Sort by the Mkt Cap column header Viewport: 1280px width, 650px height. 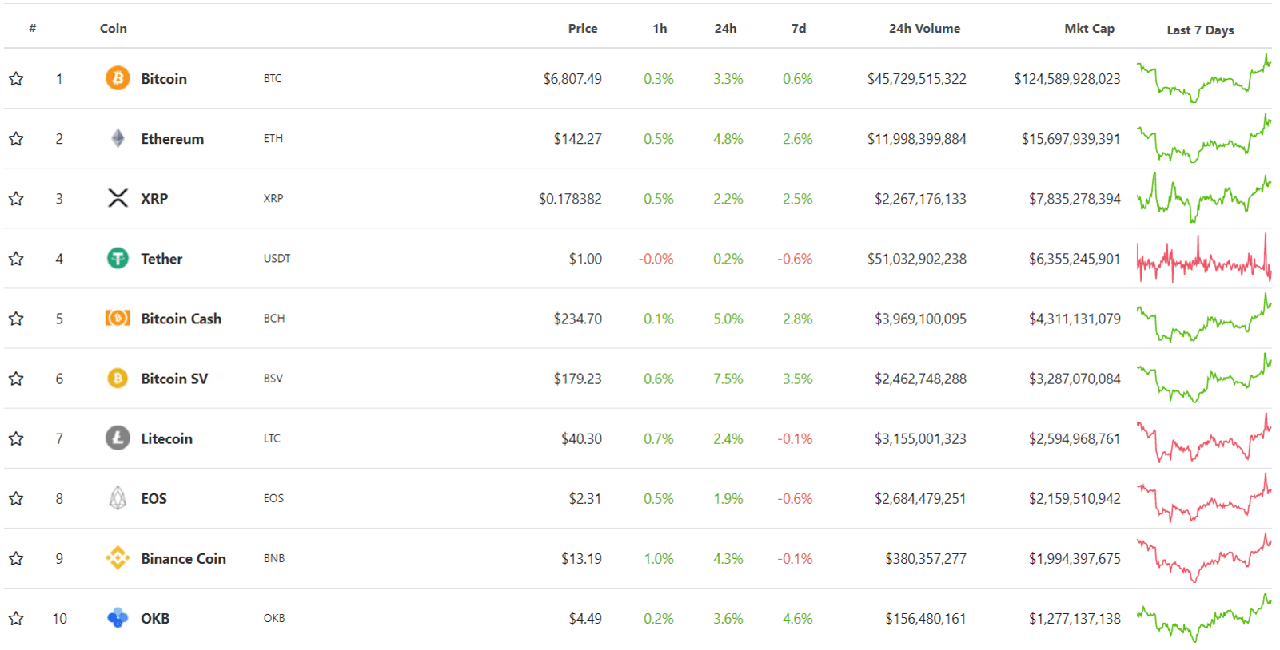point(1089,29)
